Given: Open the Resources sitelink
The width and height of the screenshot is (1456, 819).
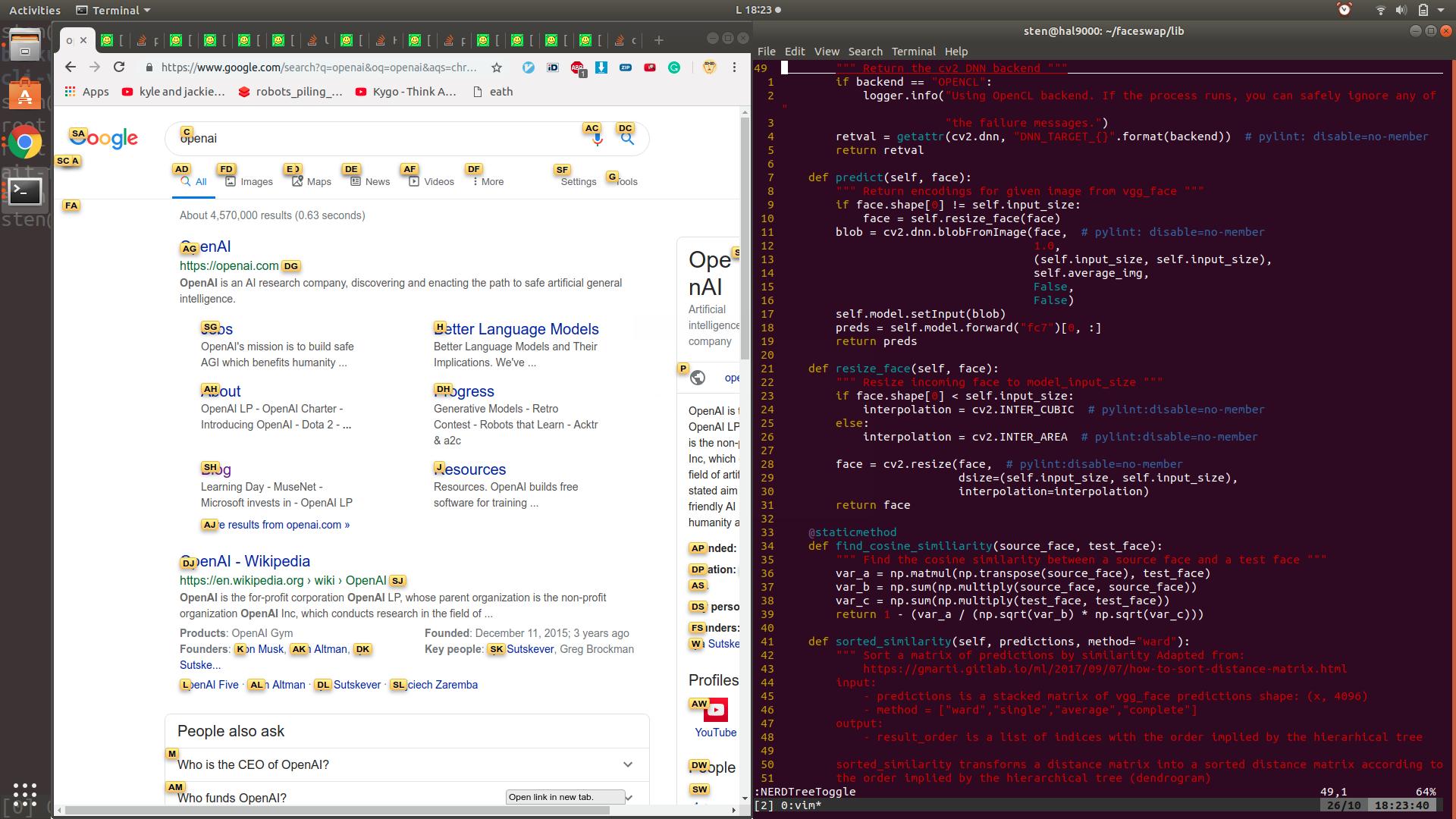Looking at the screenshot, I should click(x=470, y=469).
